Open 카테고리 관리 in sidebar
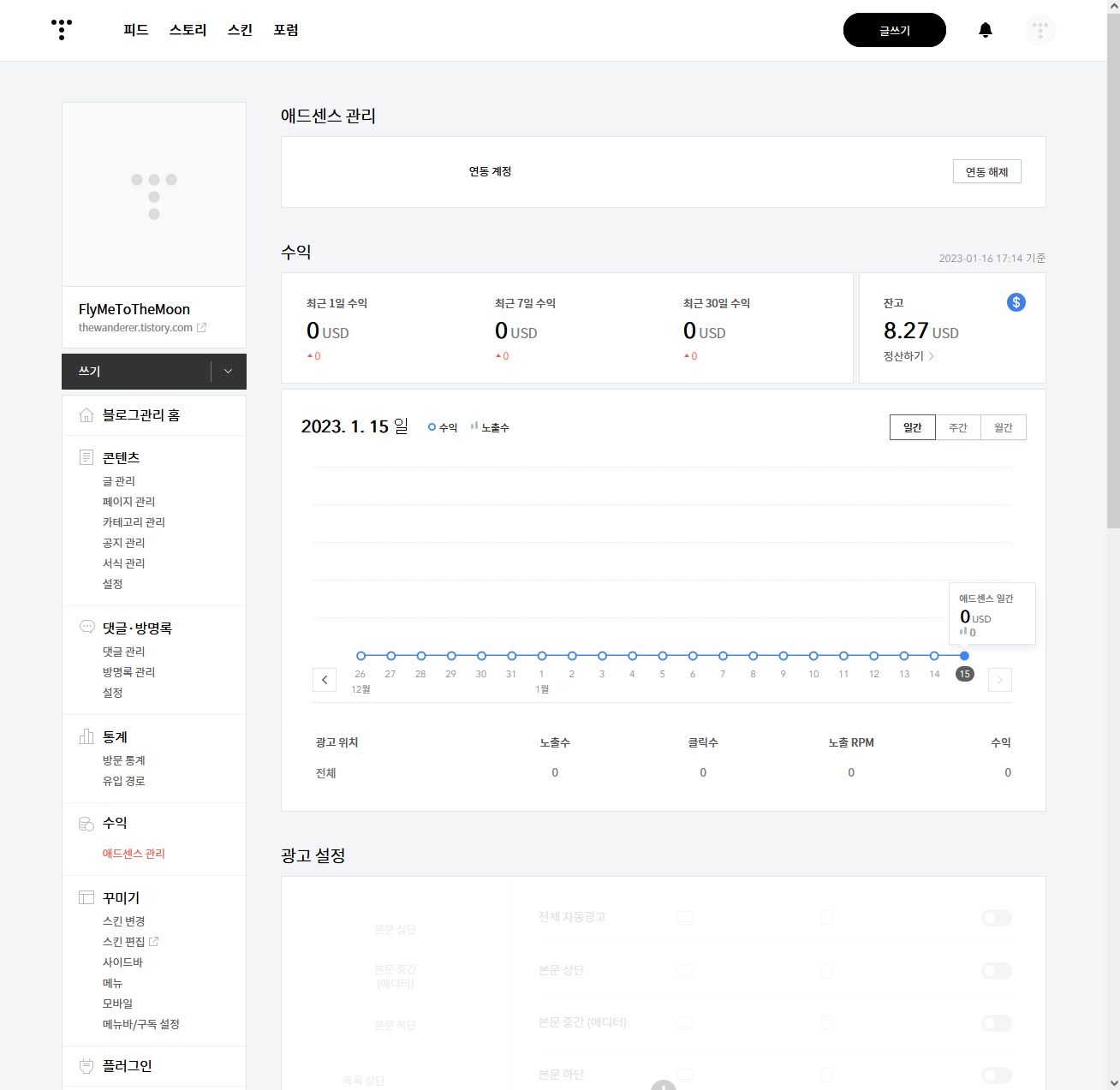1120x1090 pixels. click(x=134, y=522)
